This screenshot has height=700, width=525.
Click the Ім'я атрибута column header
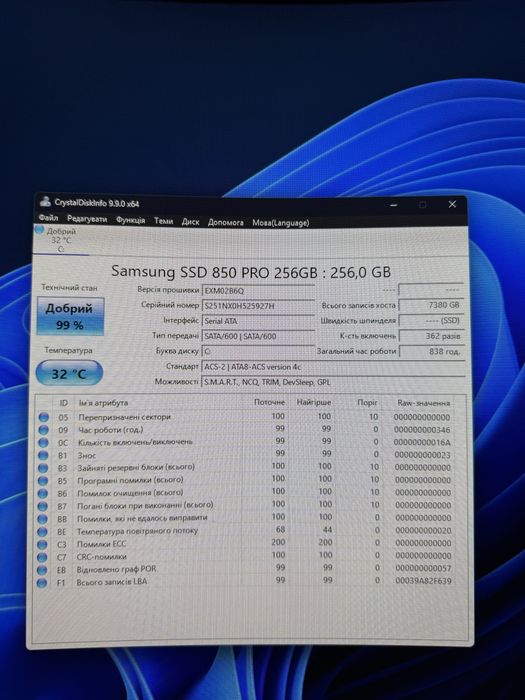pos(104,403)
